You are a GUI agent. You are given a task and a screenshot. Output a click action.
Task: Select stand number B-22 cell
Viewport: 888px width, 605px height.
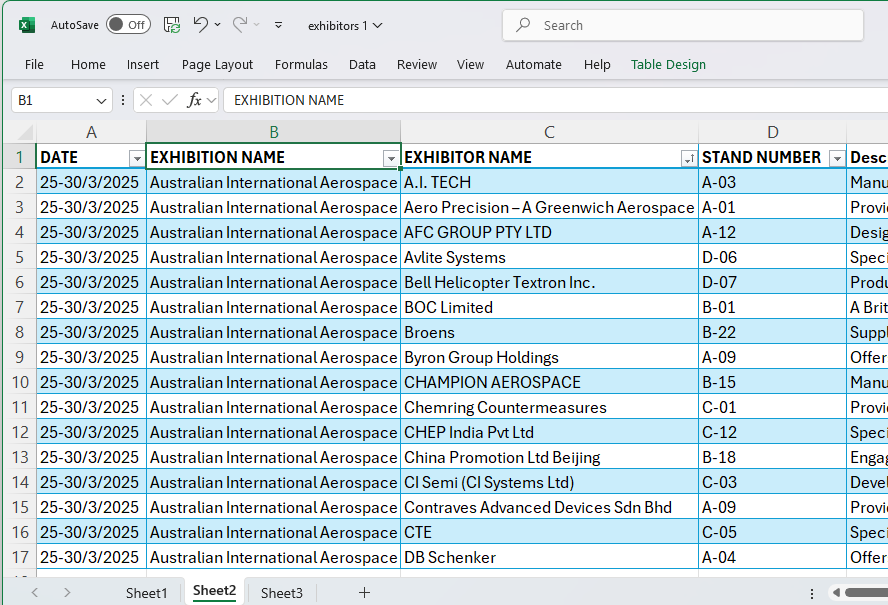tap(772, 333)
